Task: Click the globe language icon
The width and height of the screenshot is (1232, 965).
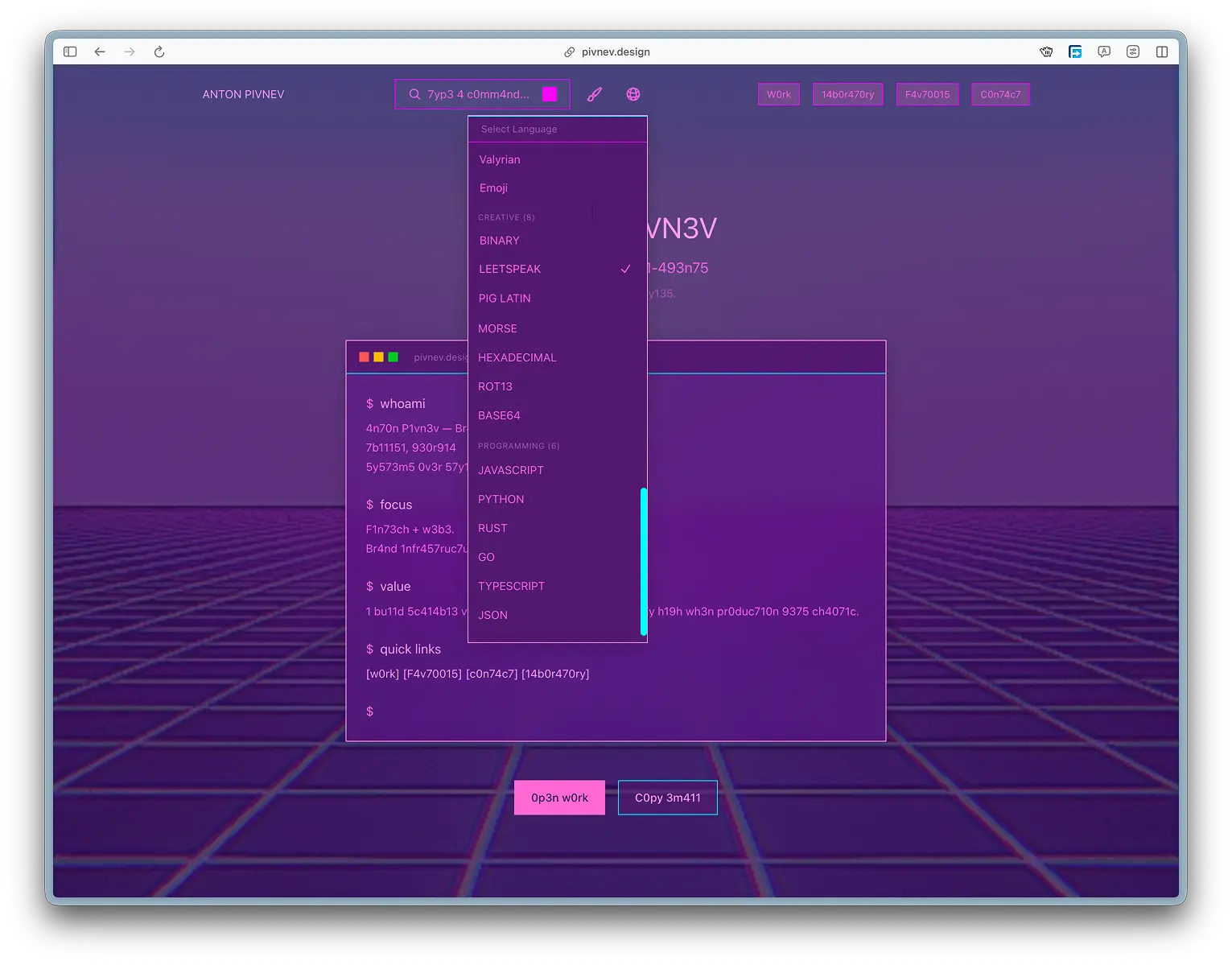Action: tap(633, 94)
